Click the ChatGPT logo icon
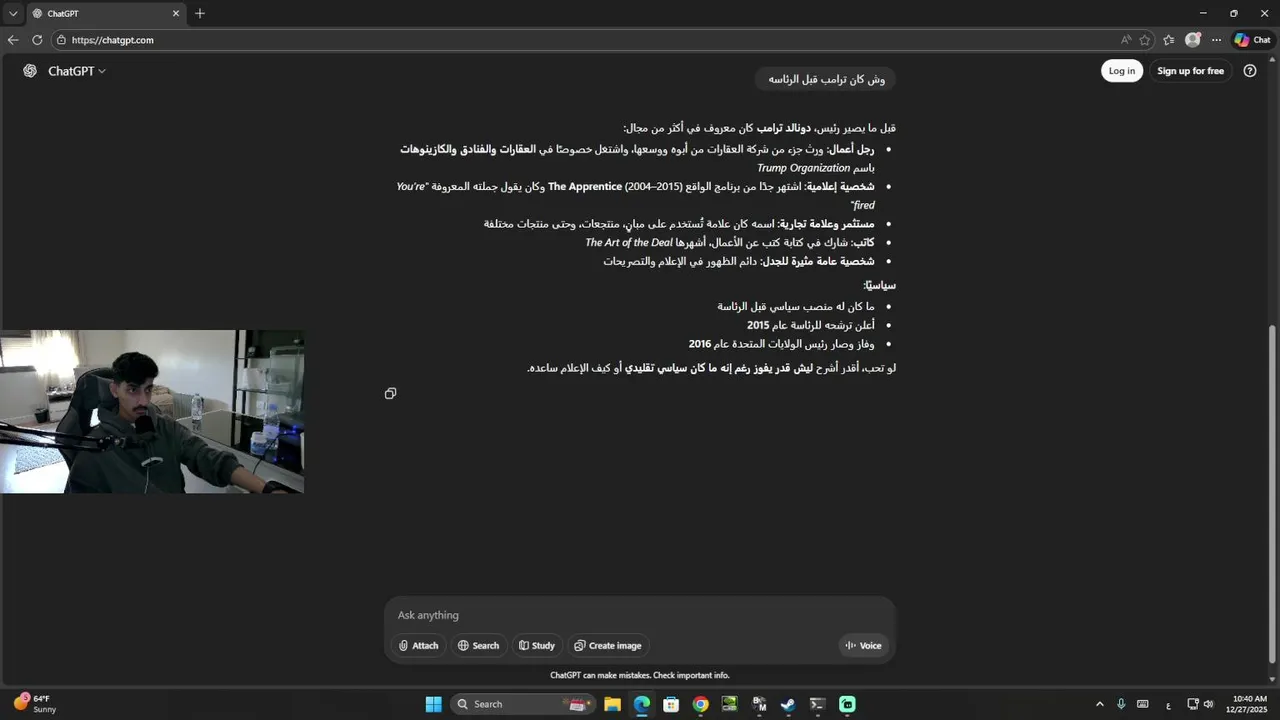The image size is (1280, 720). point(30,71)
